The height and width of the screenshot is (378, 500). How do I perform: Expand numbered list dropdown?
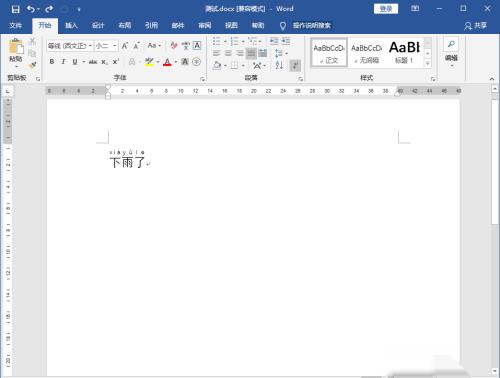click(243, 42)
